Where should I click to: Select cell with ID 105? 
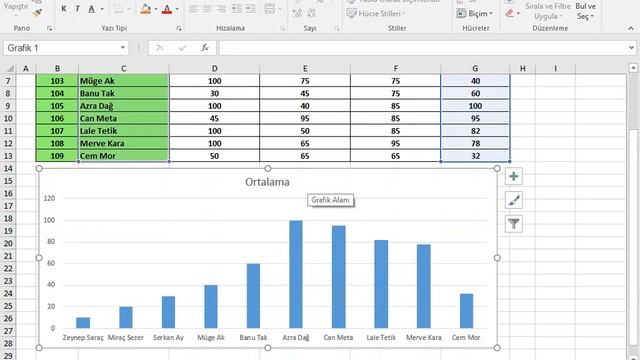click(57, 106)
